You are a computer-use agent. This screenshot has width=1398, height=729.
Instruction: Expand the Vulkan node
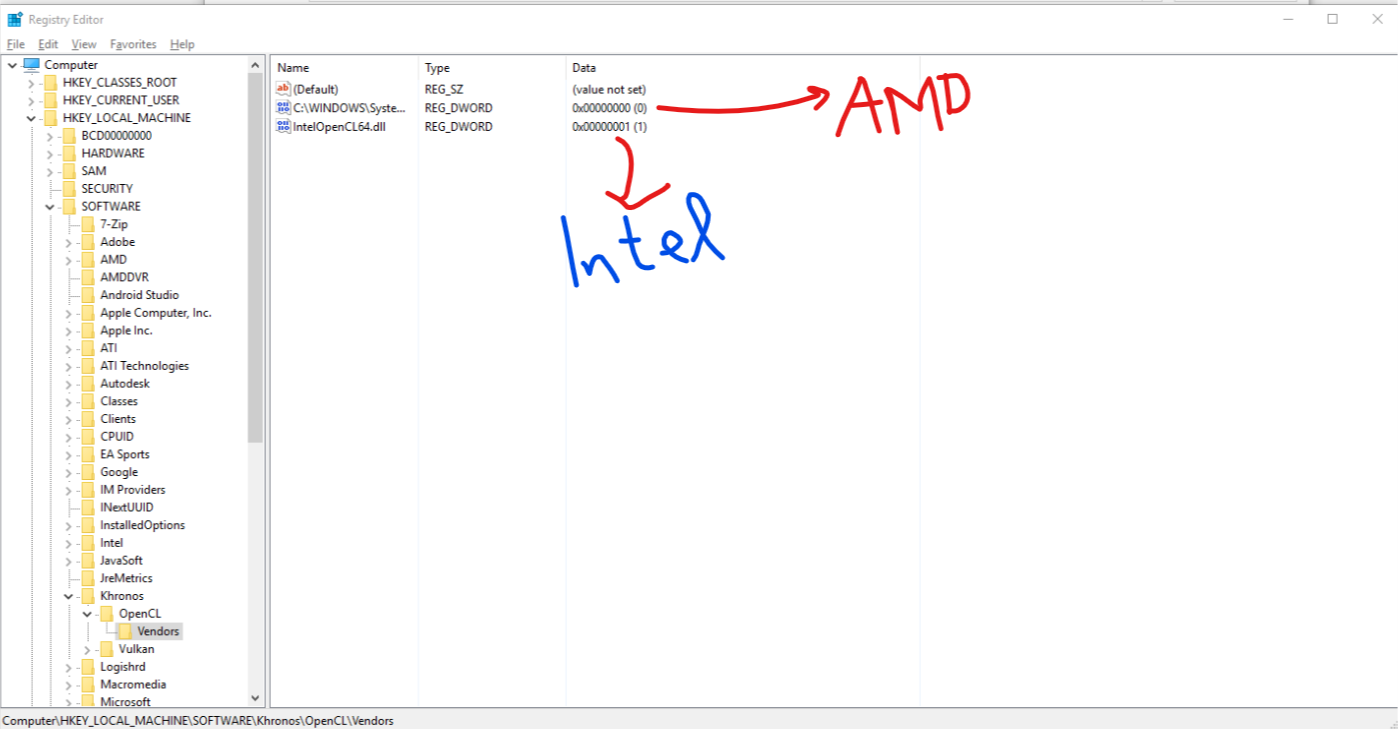coord(88,649)
